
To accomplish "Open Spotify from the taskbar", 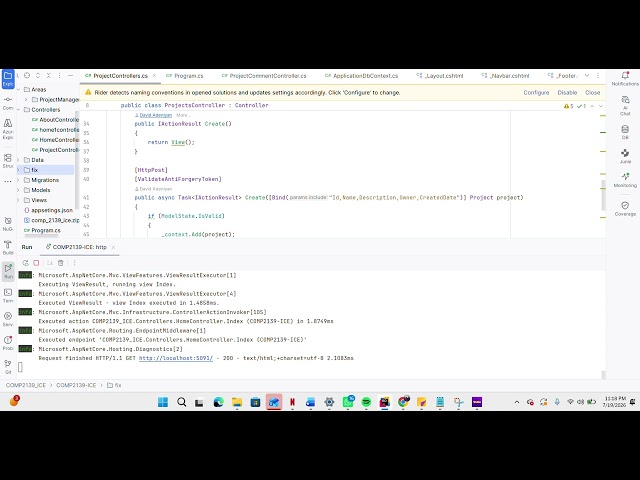I will click(366, 402).
